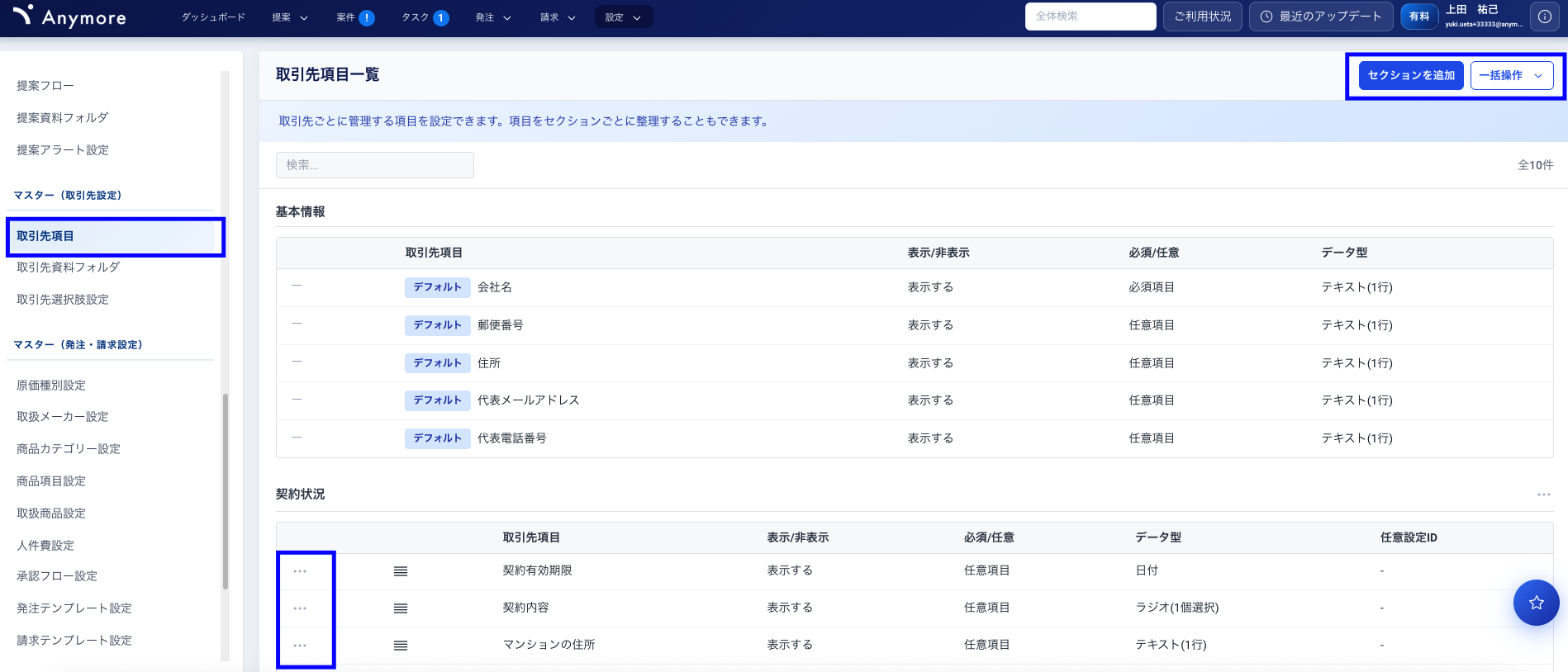Open 取引先選択肢設定 in sidebar
1568x672 pixels.
[63, 300]
